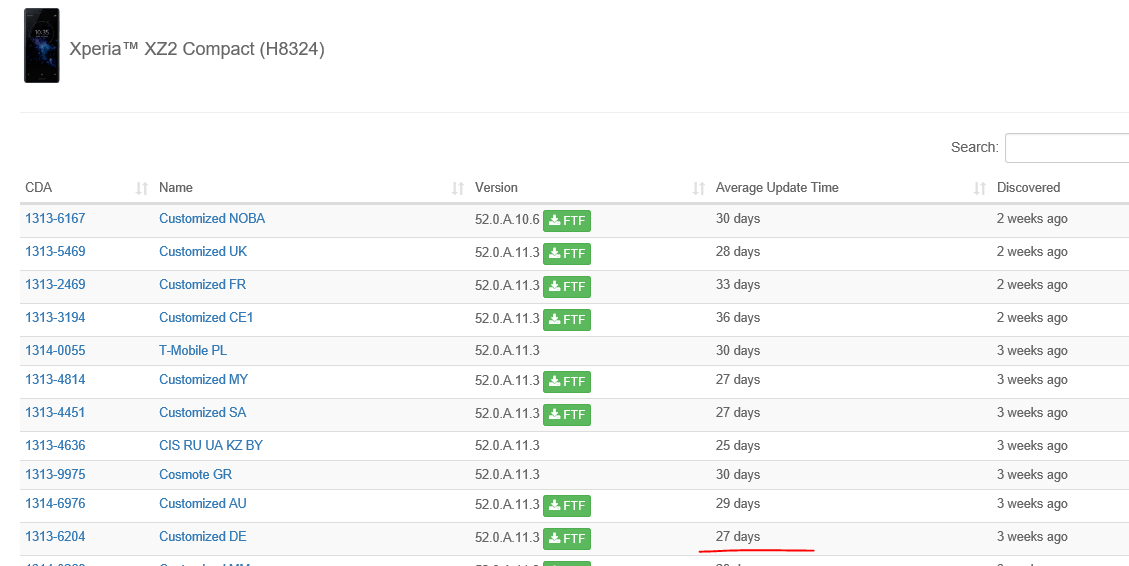Click the Xperia XZ2 Compact phone thumbnail
Screen dimensions: 1129x566
click(42, 46)
